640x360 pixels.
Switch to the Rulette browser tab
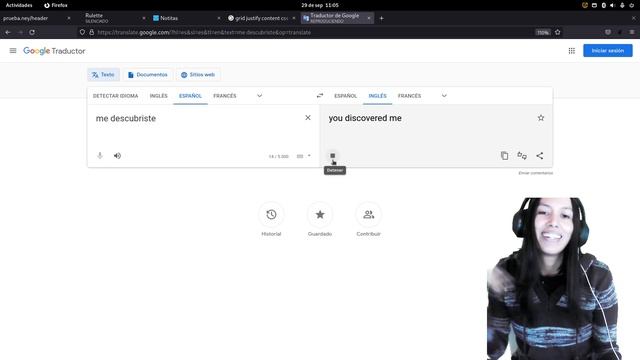[x=114, y=18]
